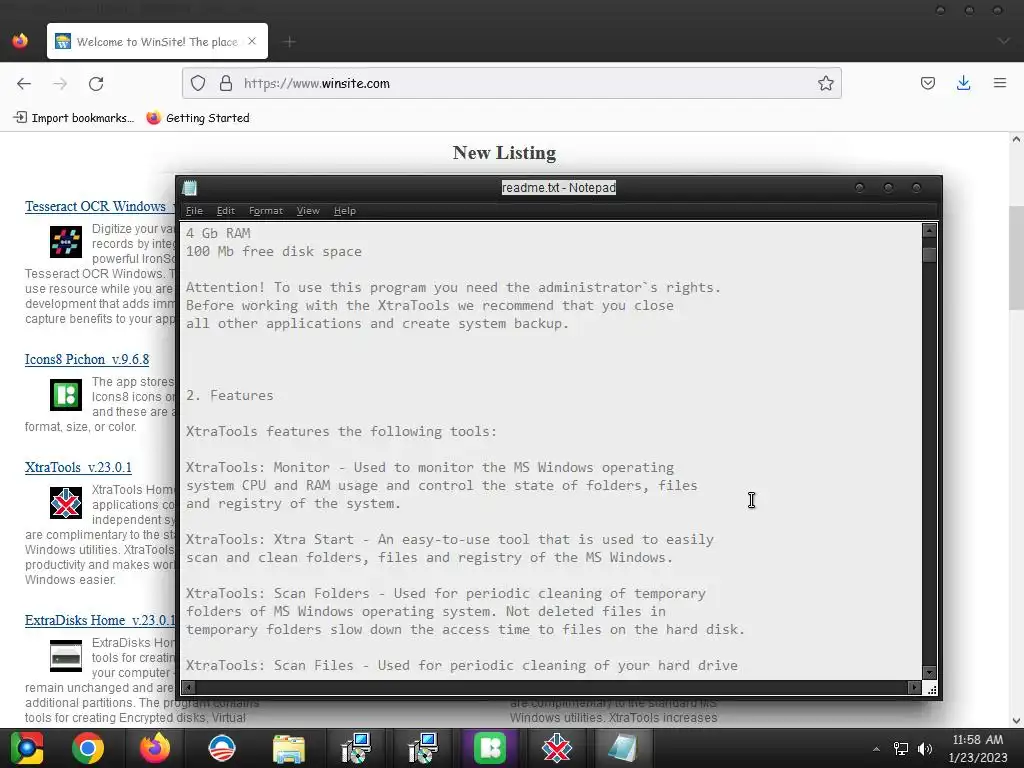
Task: Bookmark this page with the star
Action: click(825, 84)
